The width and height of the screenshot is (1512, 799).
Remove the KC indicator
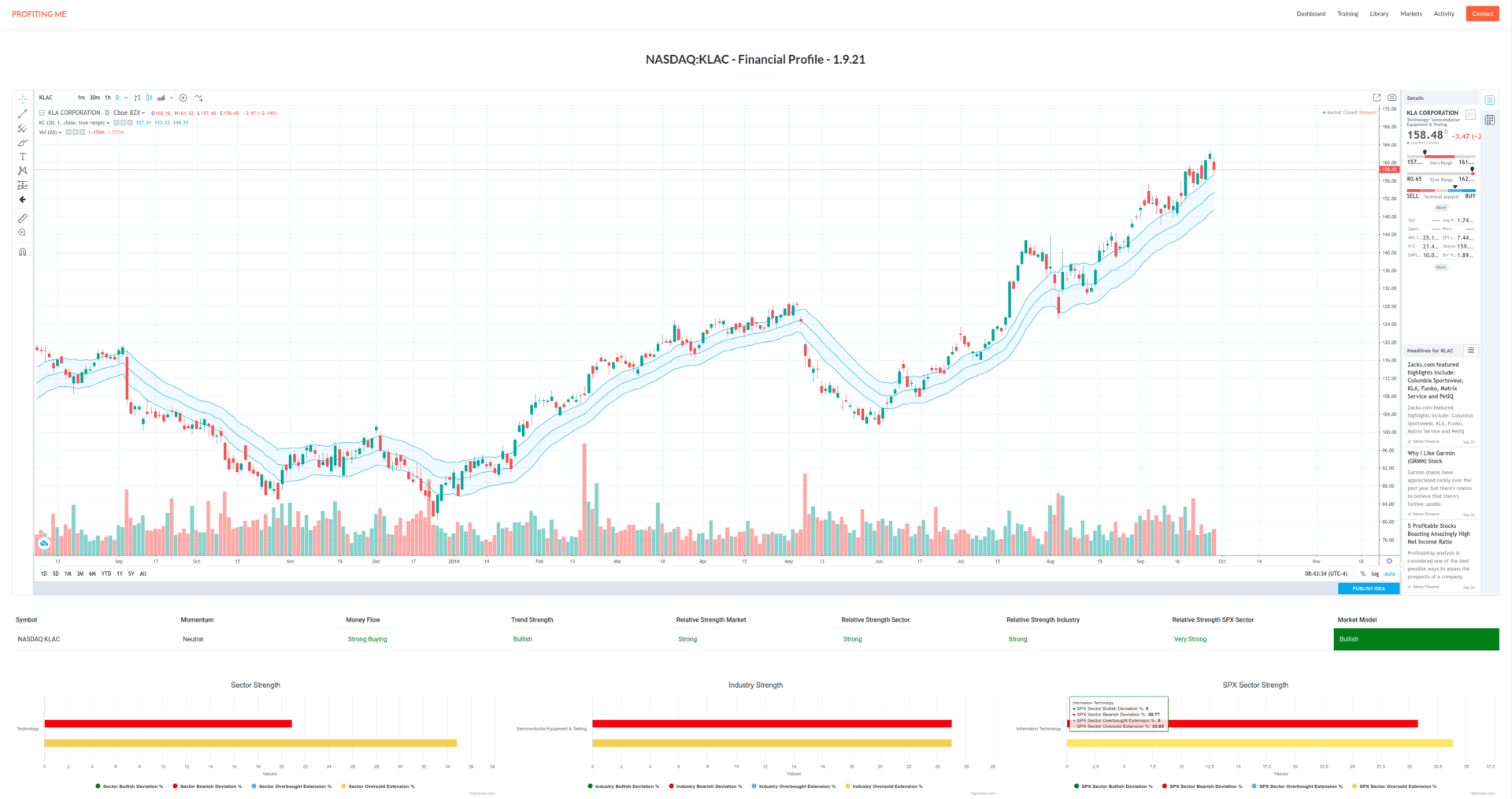click(x=129, y=123)
